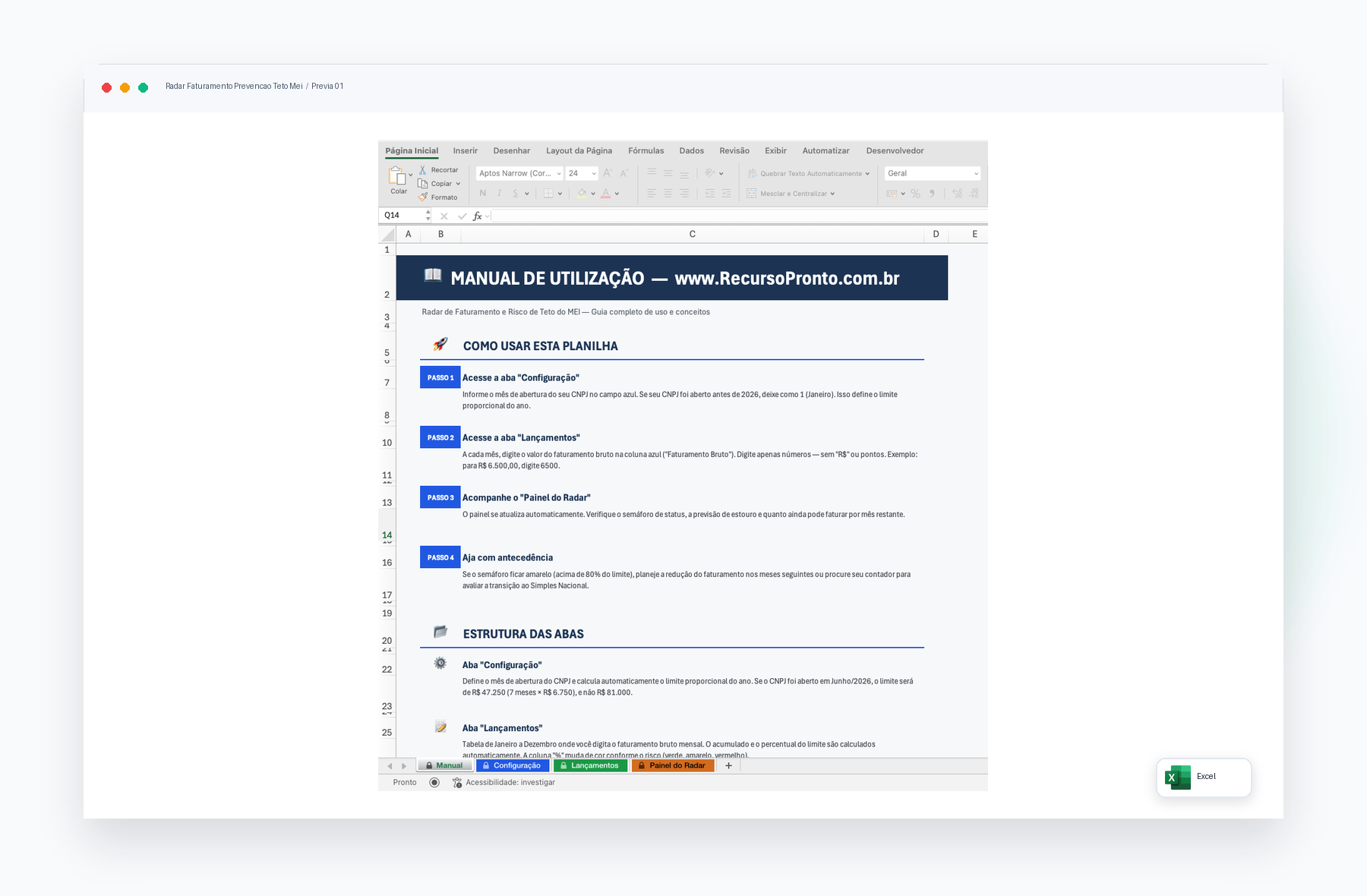Image resolution: width=1367 pixels, height=896 pixels.
Task: Confirm the formula bar entry checkmark
Action: click(x=462, y=216)
